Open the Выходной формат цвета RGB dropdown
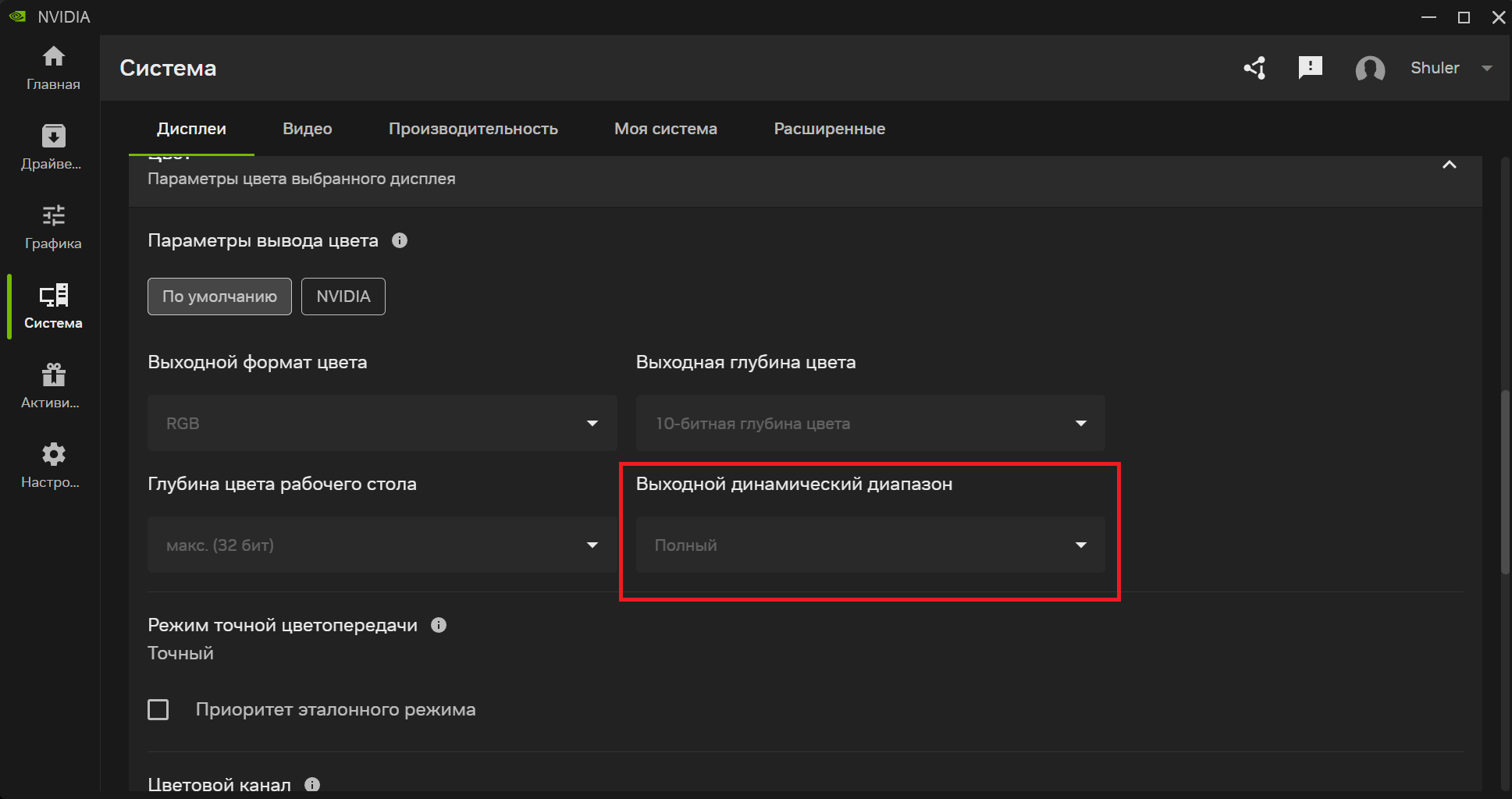 (x=382, y=423)
